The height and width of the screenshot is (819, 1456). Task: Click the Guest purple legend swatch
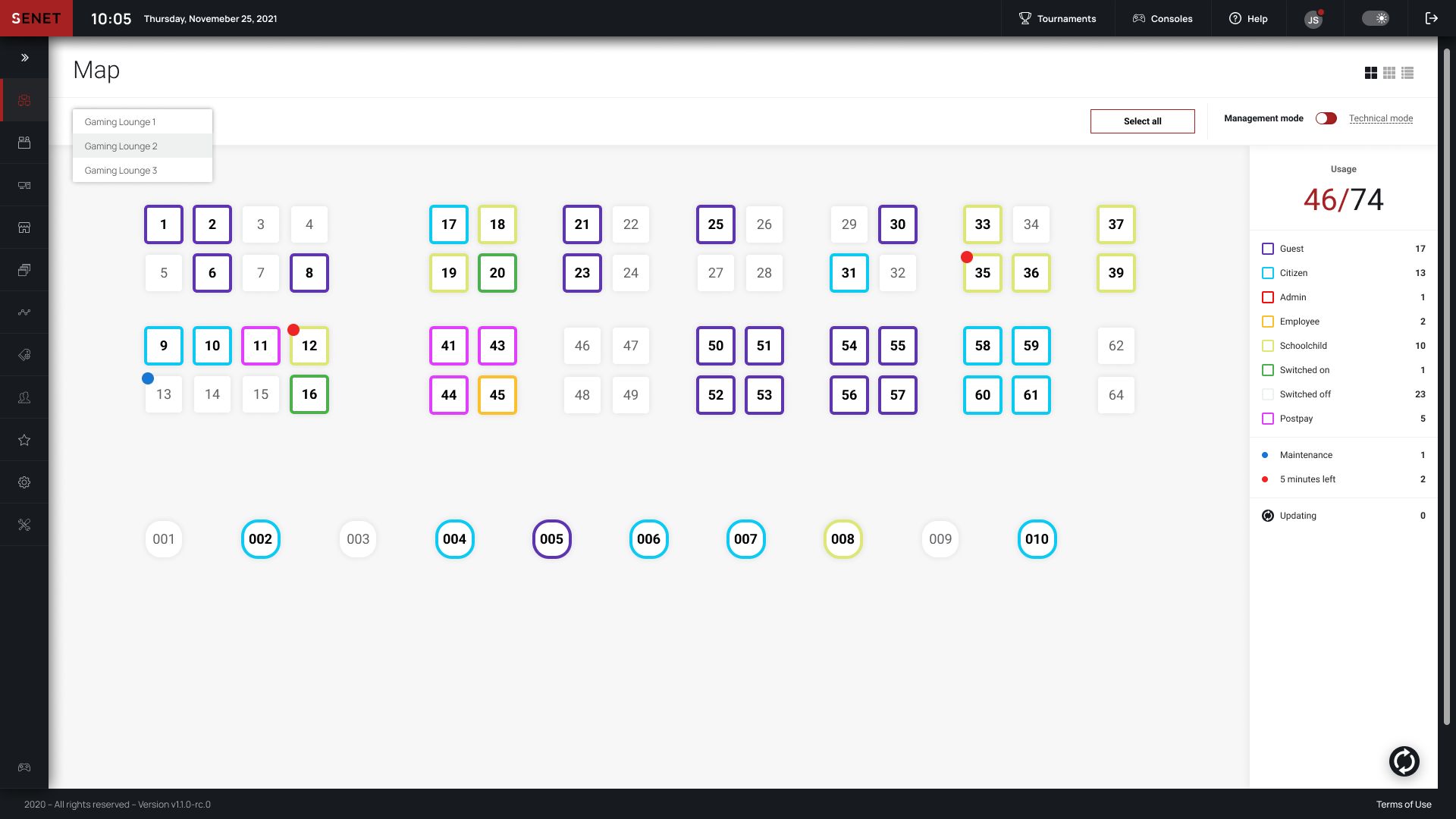[x=1267, y=249]
